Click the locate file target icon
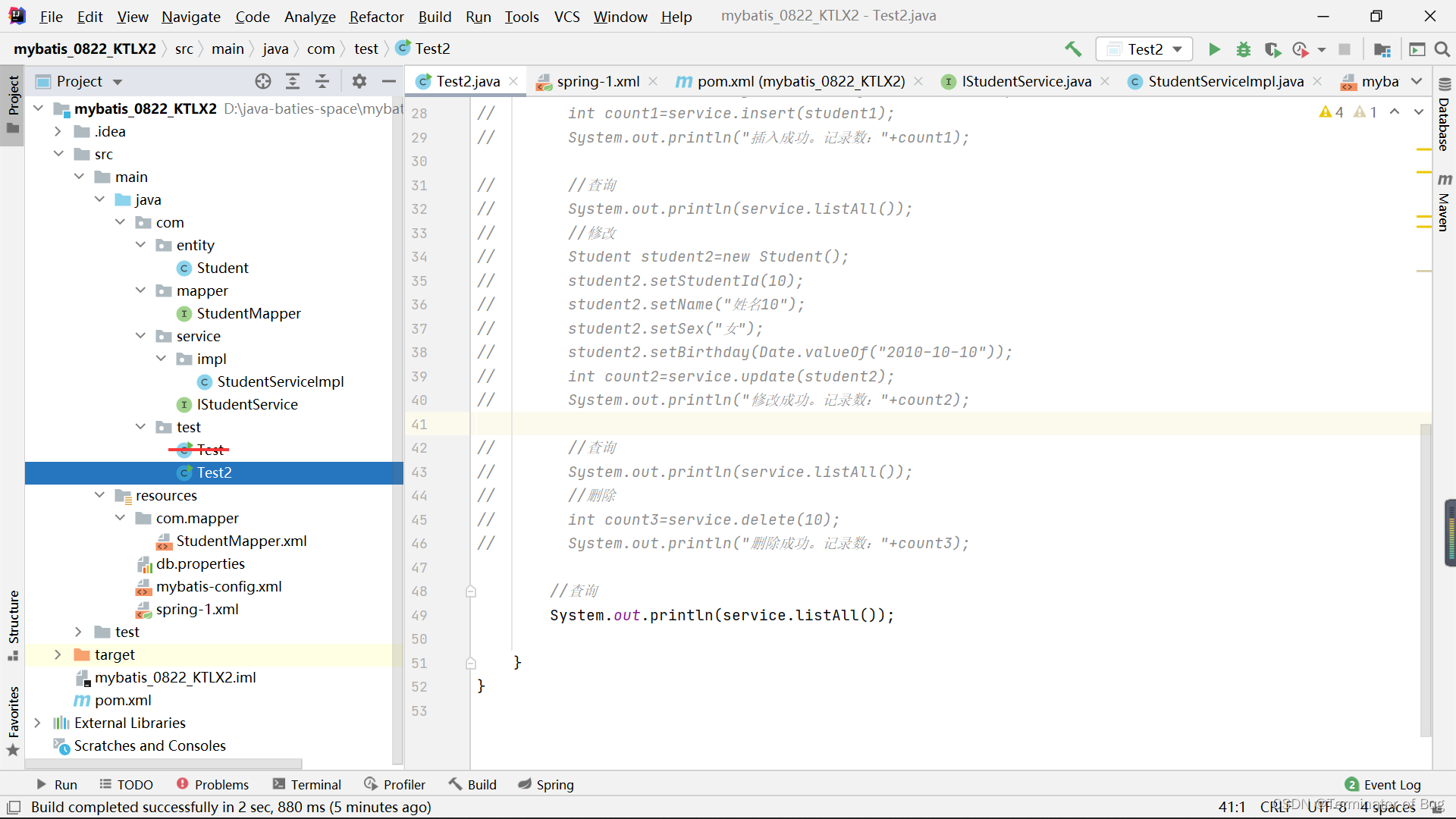The image size is (1456, 819). click(x=263, y=81)
